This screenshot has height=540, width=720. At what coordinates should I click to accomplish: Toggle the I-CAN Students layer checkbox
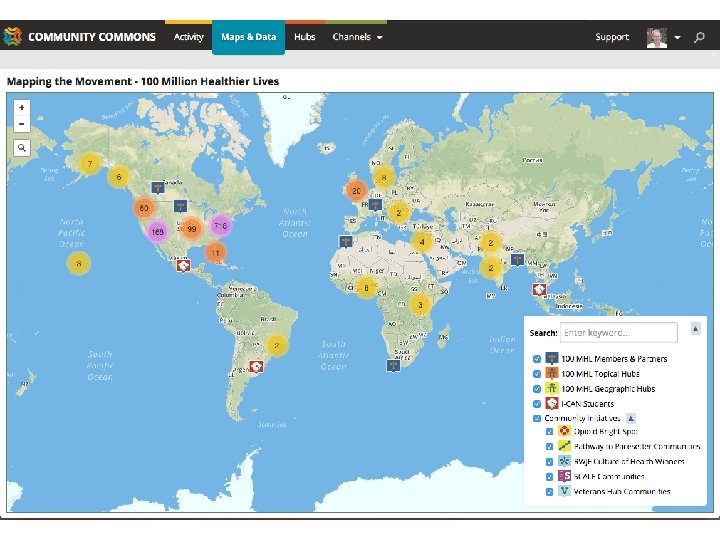coord(537,404)
